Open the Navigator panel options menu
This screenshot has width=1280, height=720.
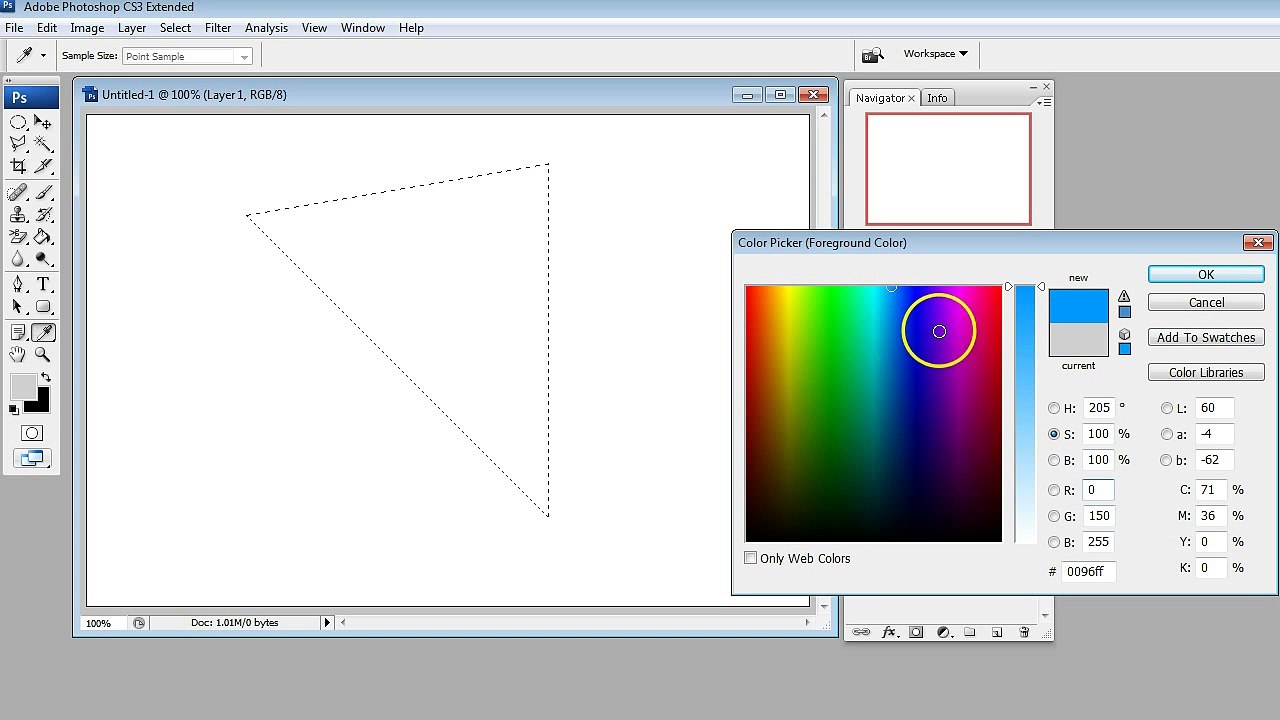pyautogui.click(x=1043, y=102)
